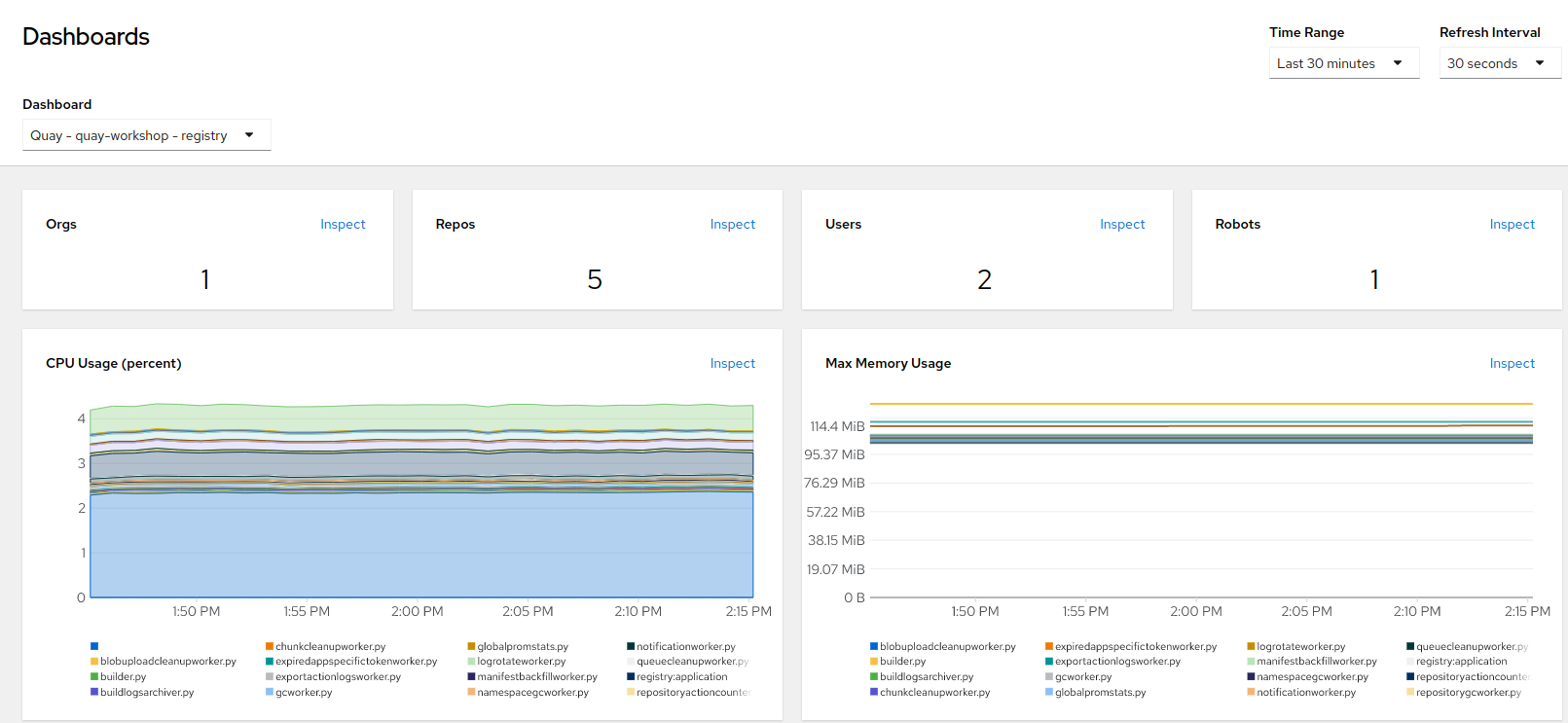
Task: Open the Dashboard selector showing Quay registry
Action: (146, 135)
